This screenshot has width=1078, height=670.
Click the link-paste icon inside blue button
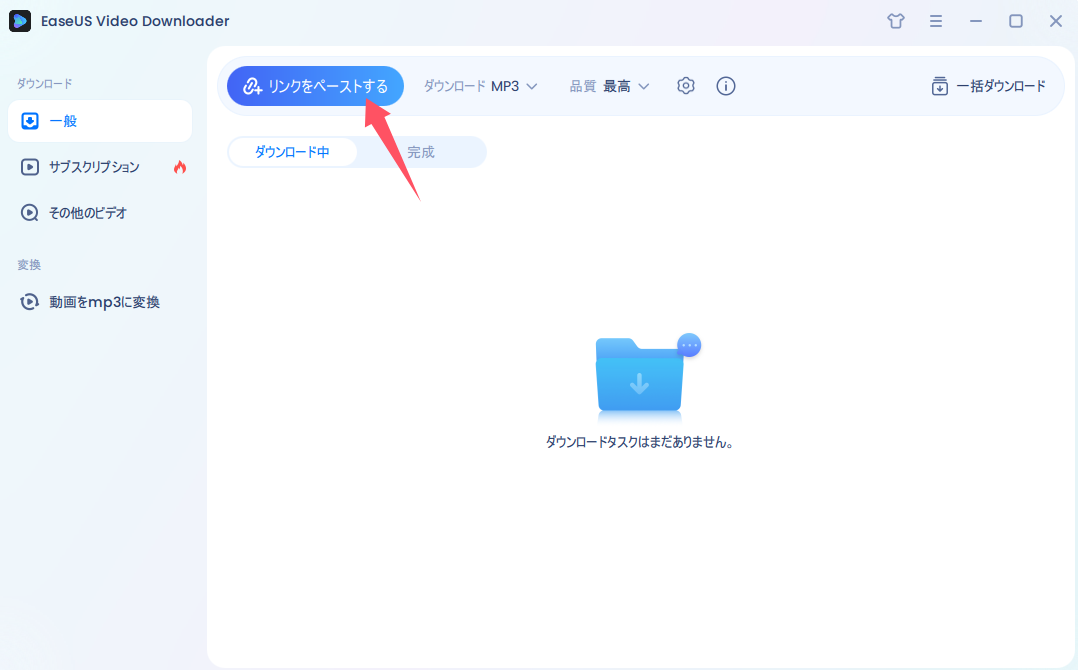[x=250, y=86]
